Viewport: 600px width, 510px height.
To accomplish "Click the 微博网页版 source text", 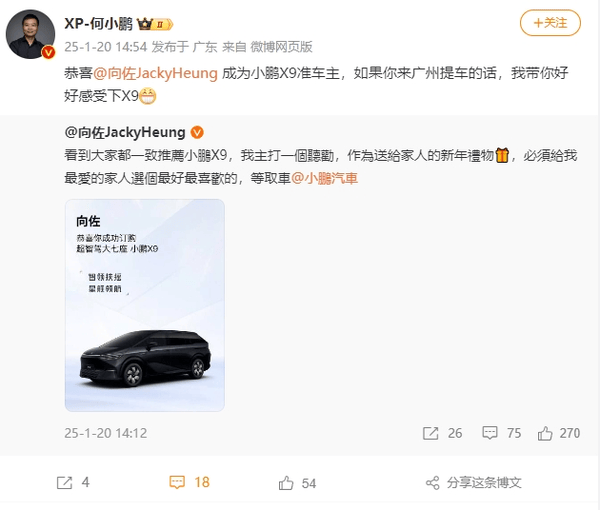I will pos(281,47).
